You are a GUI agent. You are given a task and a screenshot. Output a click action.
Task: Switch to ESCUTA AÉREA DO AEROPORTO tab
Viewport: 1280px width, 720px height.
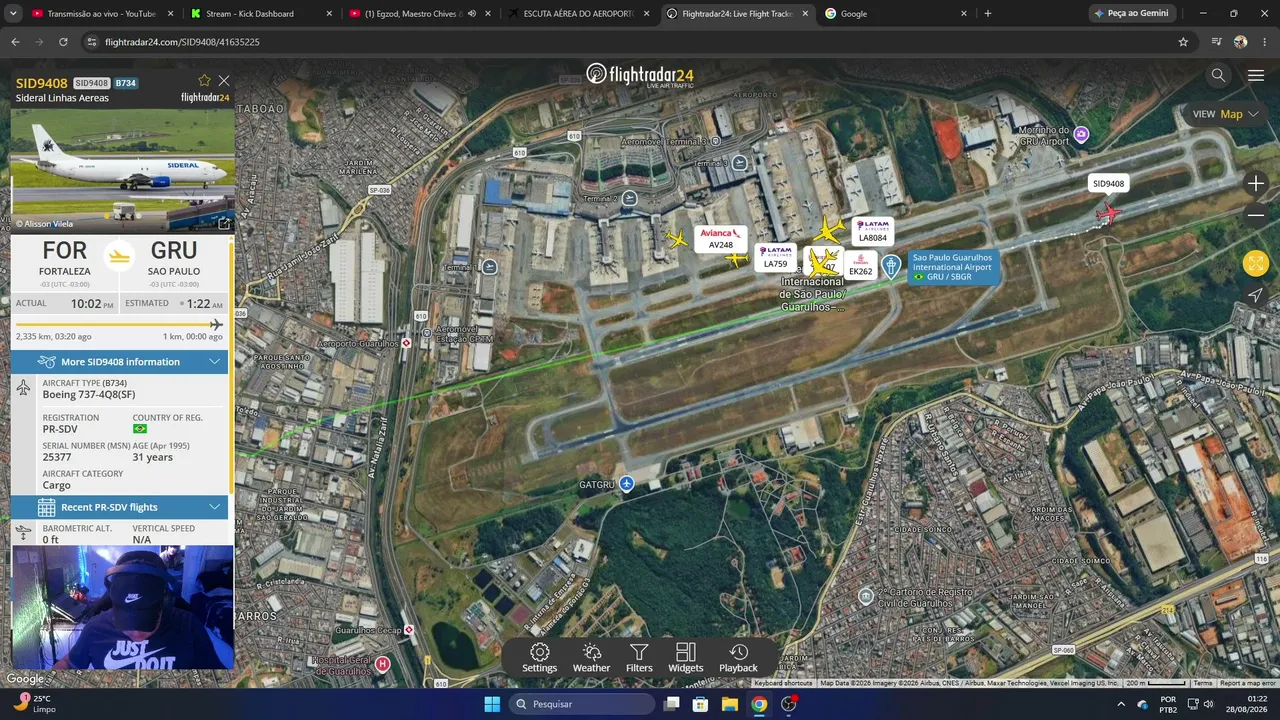[577, 14]
